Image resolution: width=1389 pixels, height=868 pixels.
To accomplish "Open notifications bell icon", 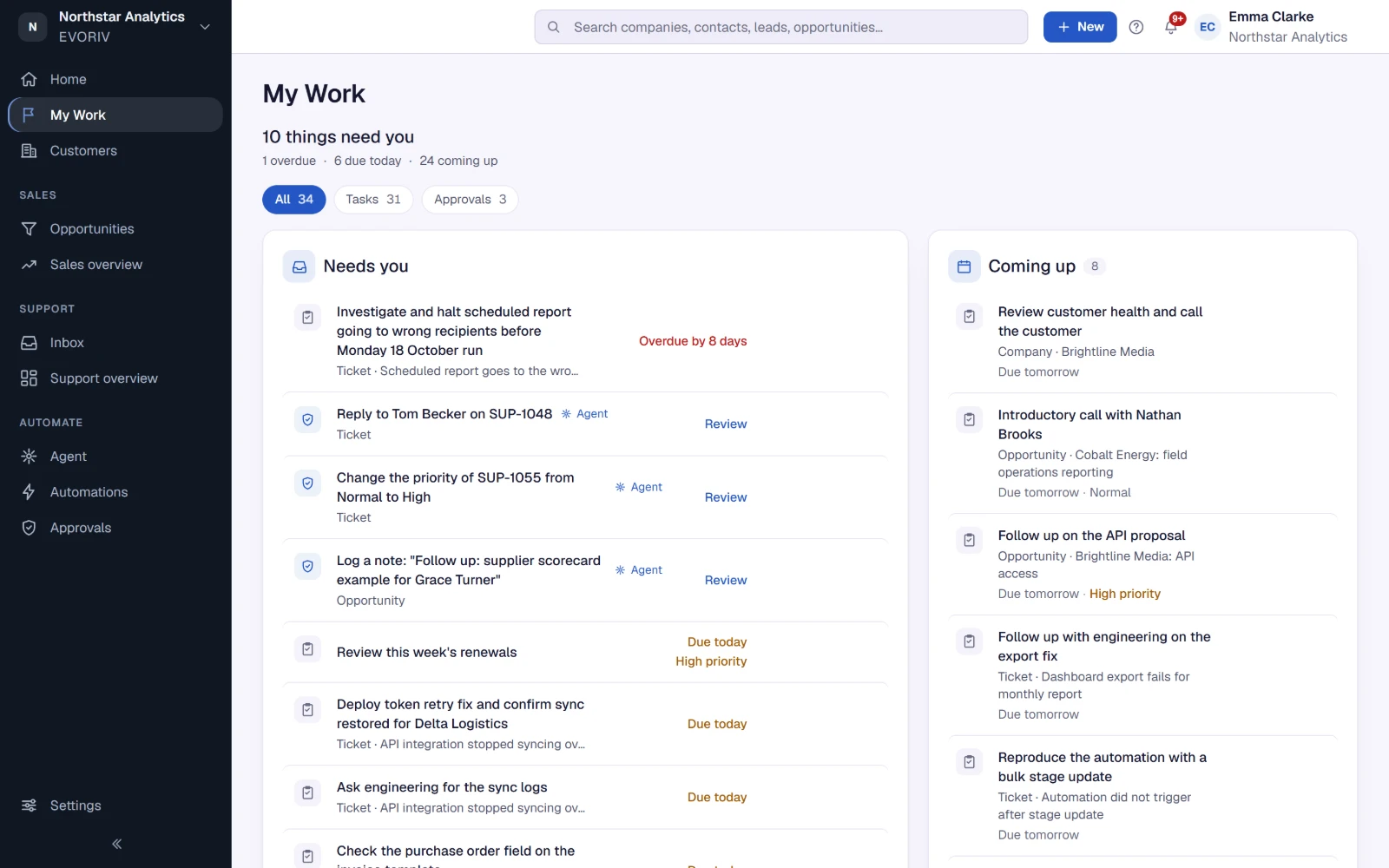I will [x=1170, y=27].
